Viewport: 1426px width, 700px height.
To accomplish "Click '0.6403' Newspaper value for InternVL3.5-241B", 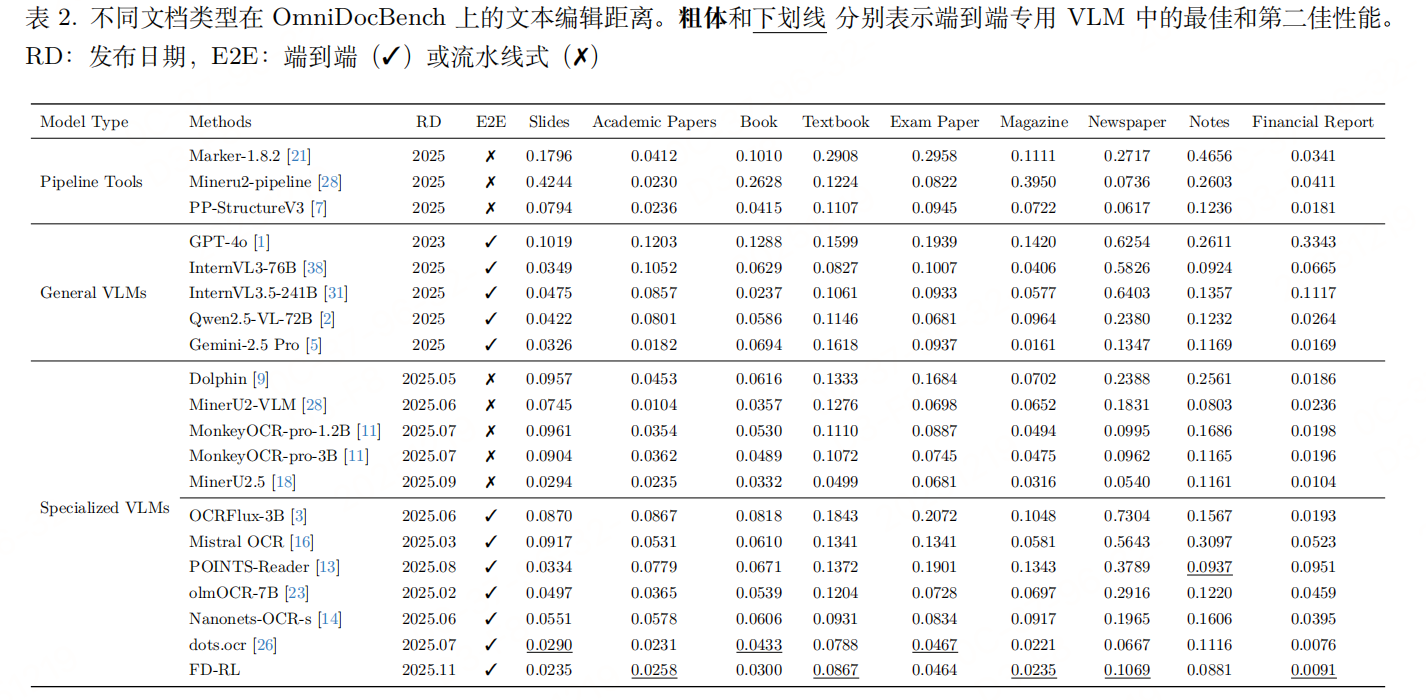I will [1127, 293].
